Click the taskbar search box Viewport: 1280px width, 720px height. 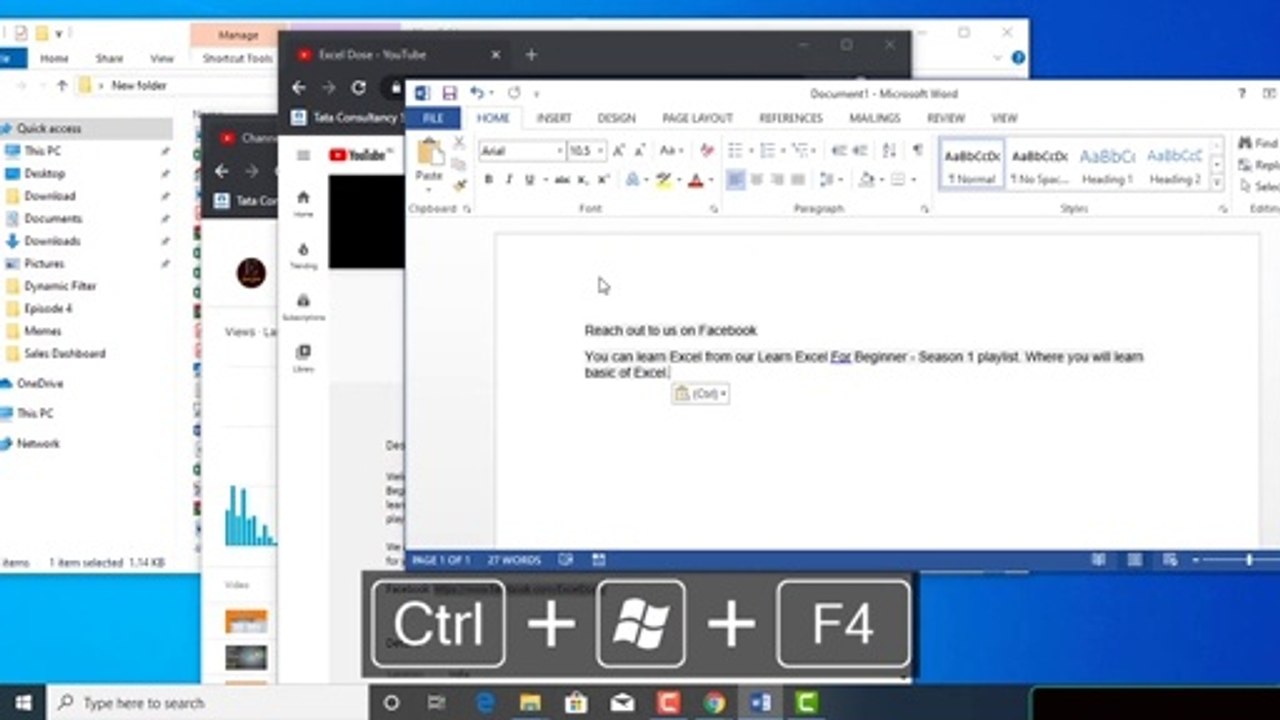(206, 703)
